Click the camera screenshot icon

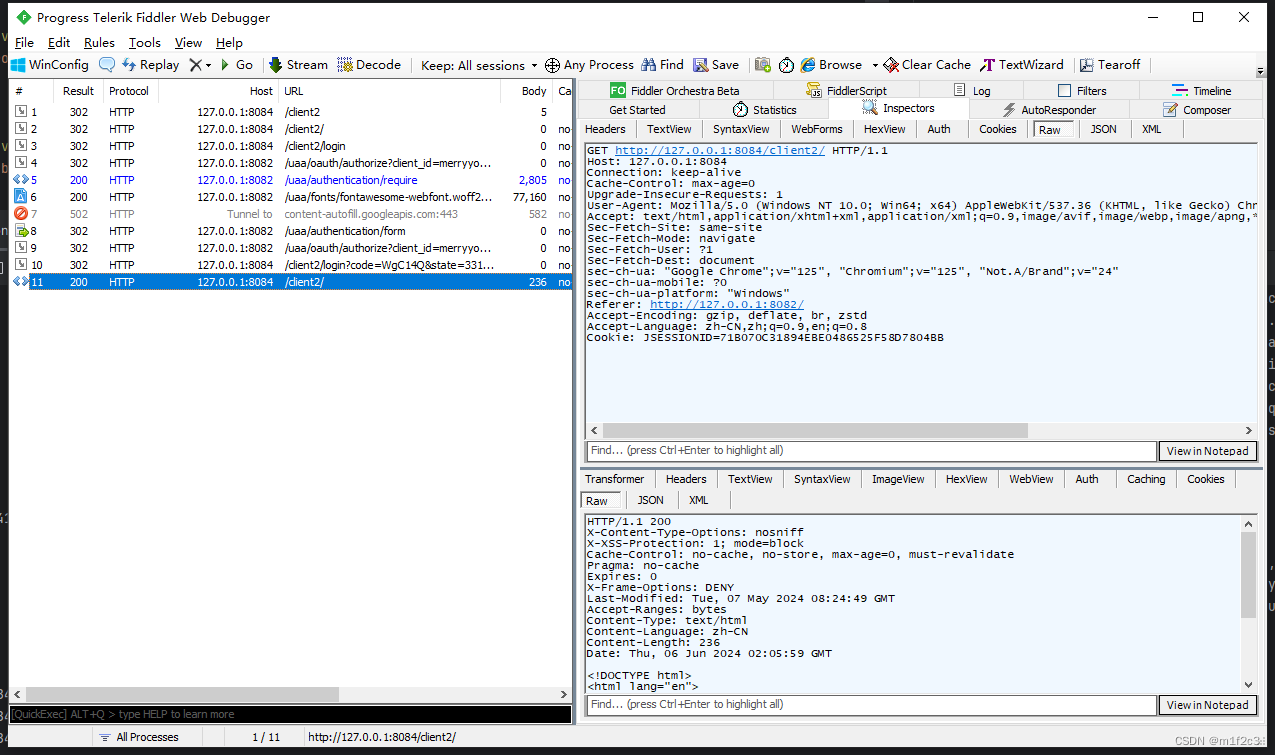pos(763,65)
